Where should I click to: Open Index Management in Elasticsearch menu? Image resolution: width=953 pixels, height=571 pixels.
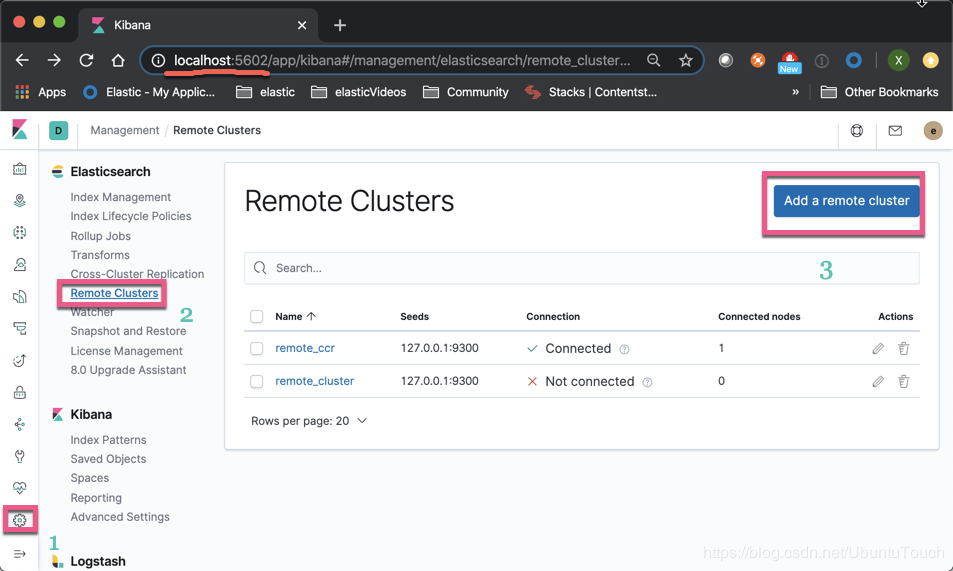120,197
